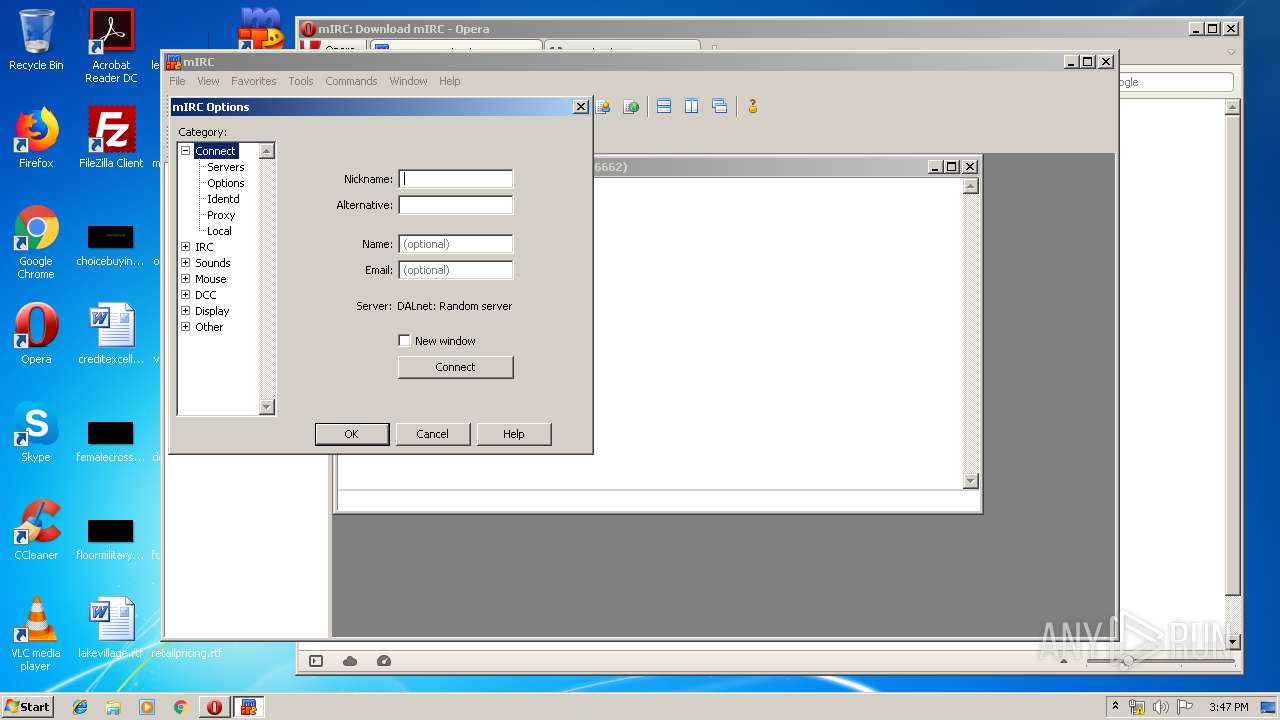Open Opera desktop shortcut
1280x720 pixels.
(x=36, y=334)
